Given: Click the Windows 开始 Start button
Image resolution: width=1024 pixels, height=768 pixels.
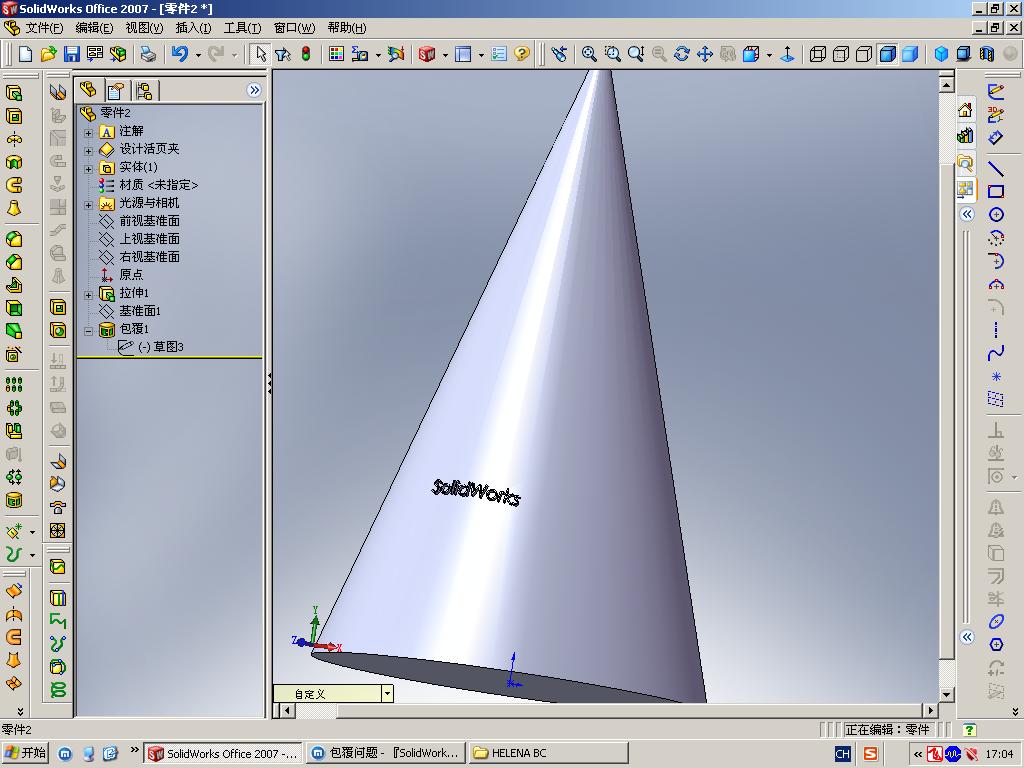Looking at the screenshot, I should [x=25, y=753].
